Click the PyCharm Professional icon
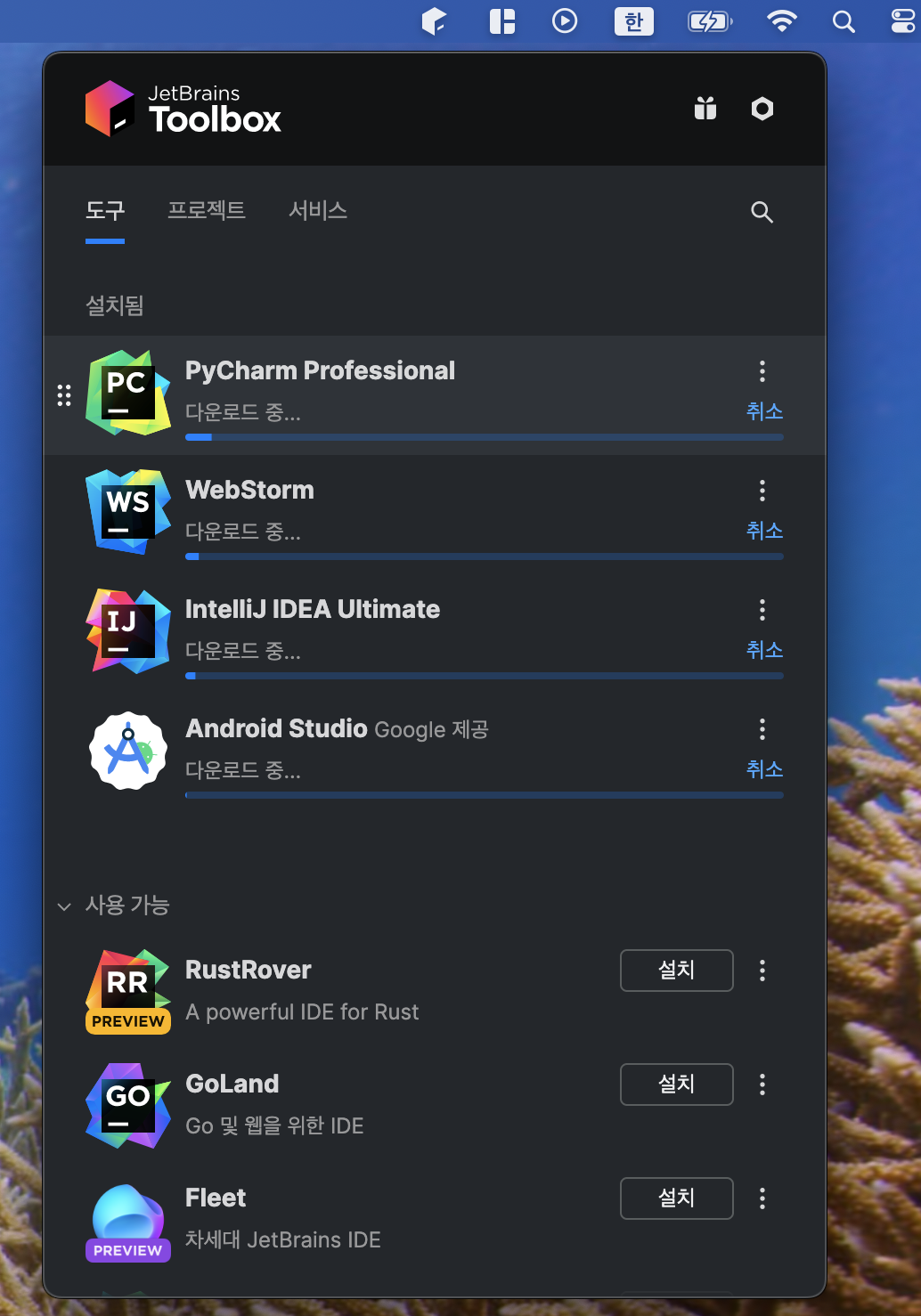The height and width of the screenshot is (1316, 921). pos(128,393)
